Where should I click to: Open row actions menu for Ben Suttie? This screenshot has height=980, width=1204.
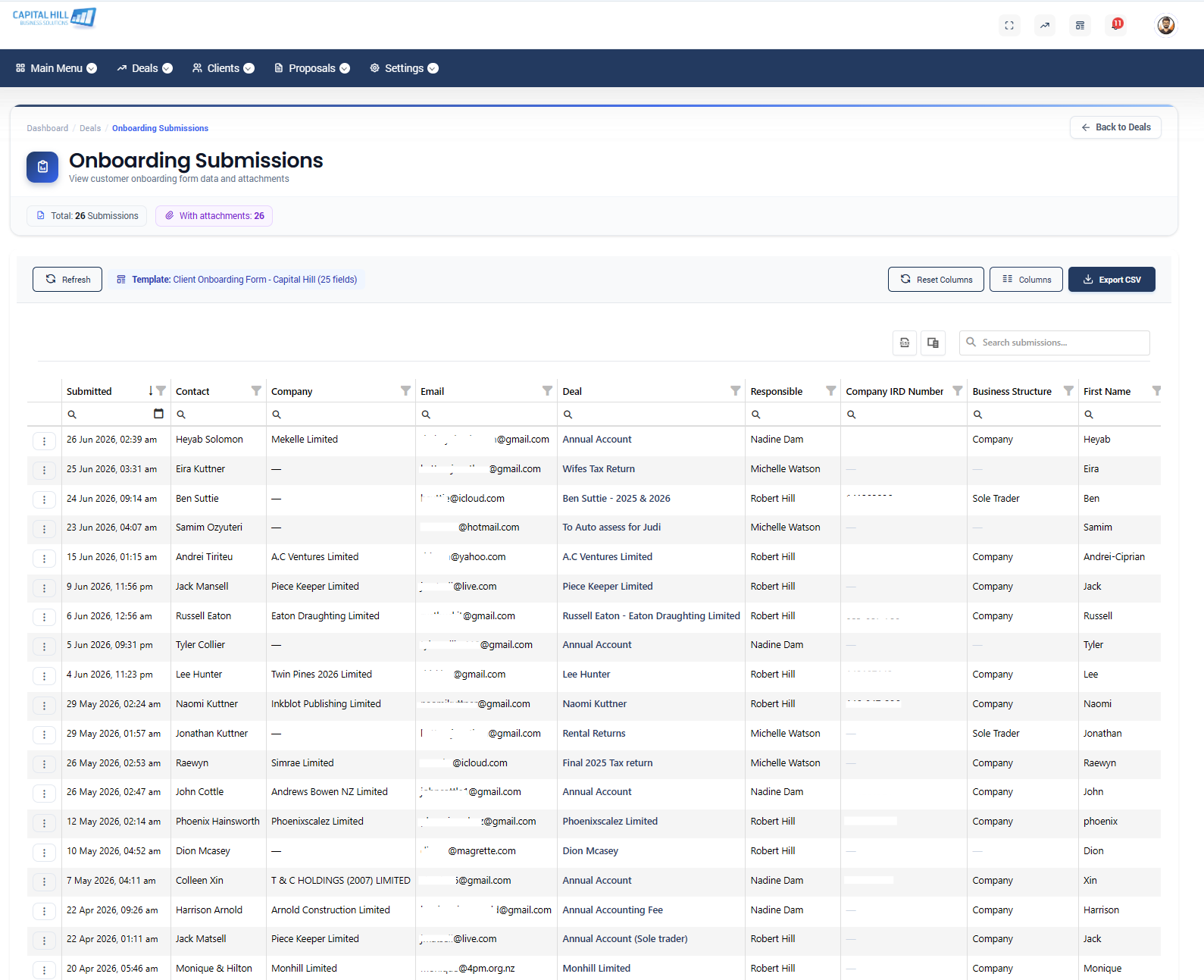pyautogui.click(x=44, y=499)
